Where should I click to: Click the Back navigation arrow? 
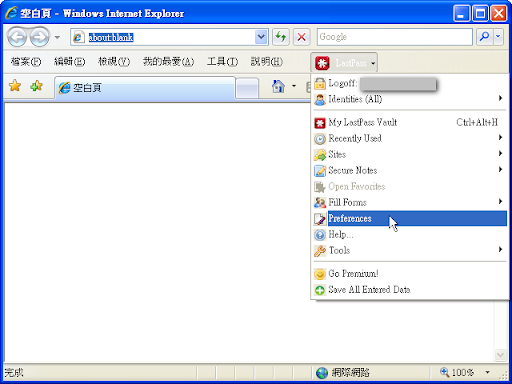point(17,37)
